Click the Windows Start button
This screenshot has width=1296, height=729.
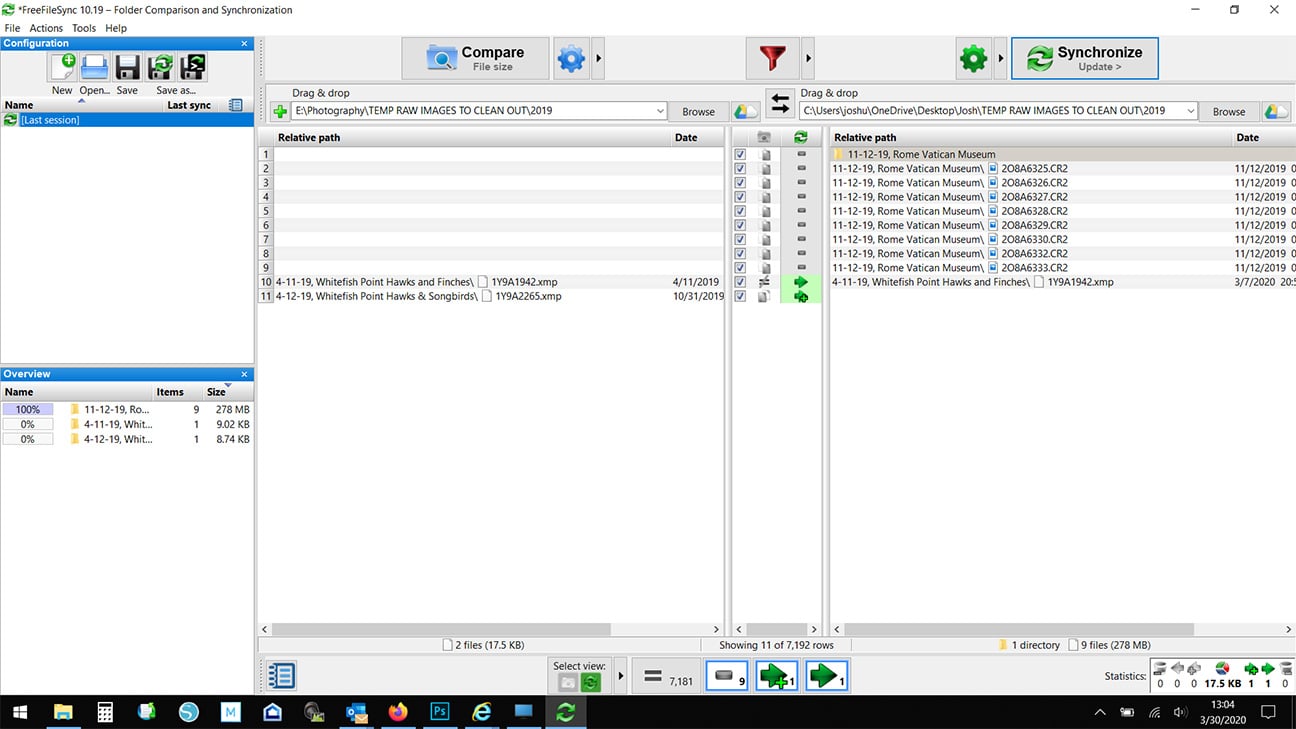point(20,712)
